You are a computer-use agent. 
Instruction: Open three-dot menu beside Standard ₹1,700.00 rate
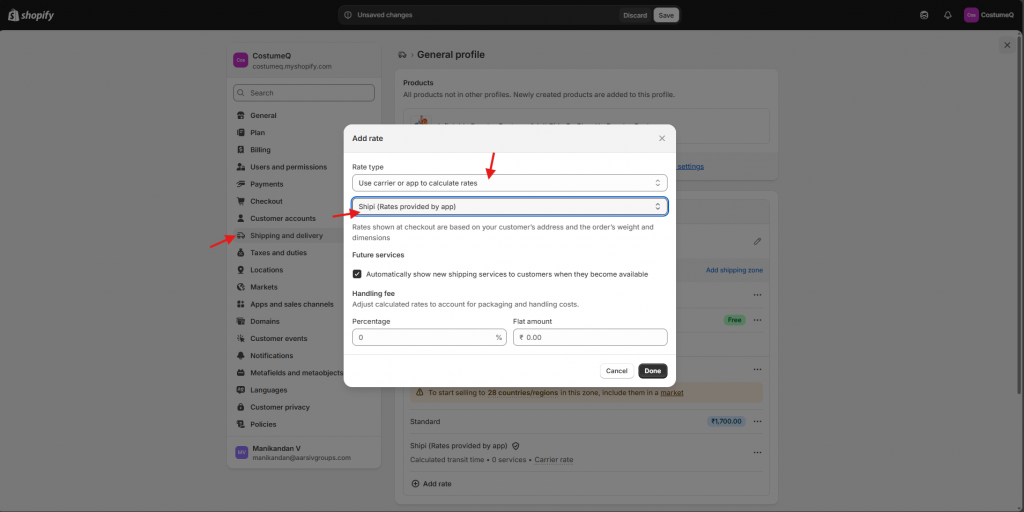click(x=757, y=421)
